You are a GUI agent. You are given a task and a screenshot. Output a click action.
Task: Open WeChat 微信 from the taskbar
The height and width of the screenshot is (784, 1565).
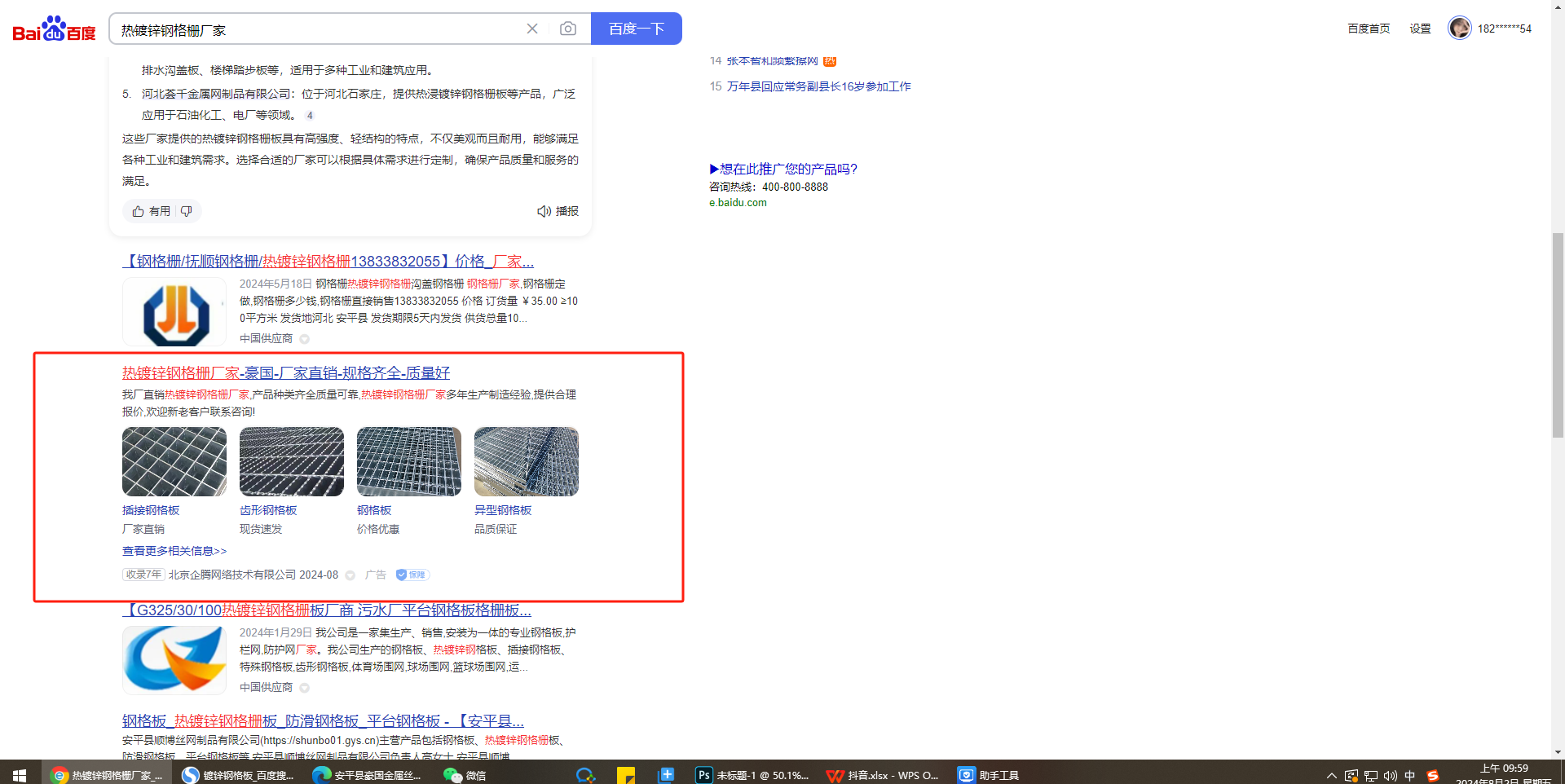click(x=465, y=775)
